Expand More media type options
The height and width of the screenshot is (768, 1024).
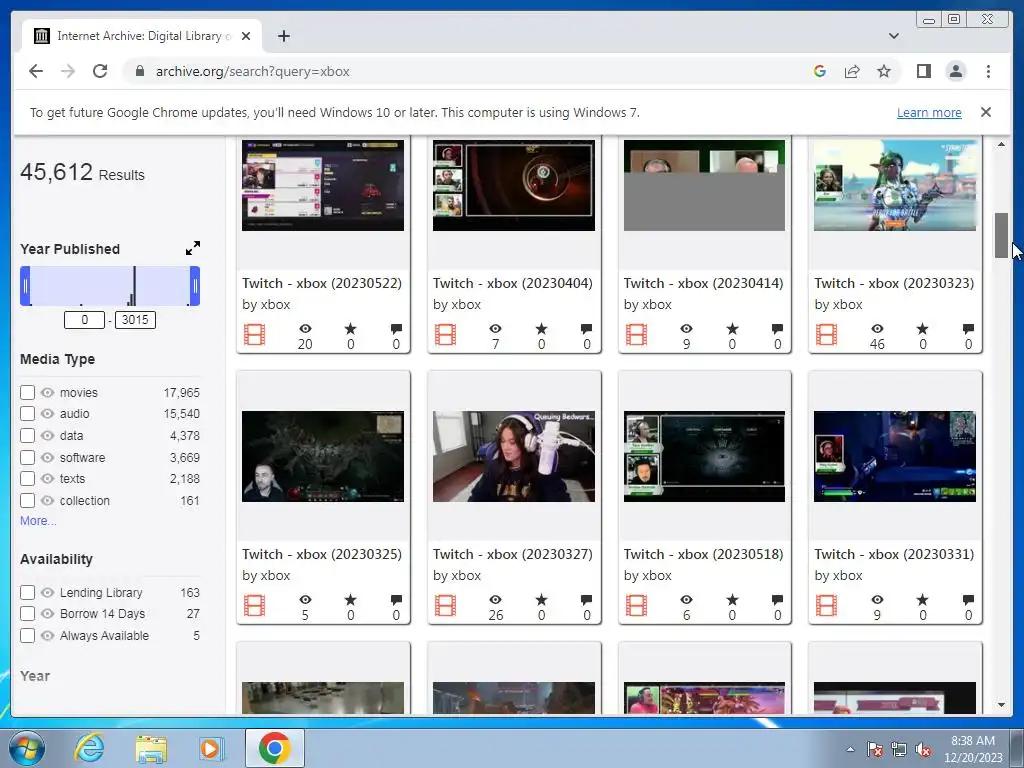[38, 520]
